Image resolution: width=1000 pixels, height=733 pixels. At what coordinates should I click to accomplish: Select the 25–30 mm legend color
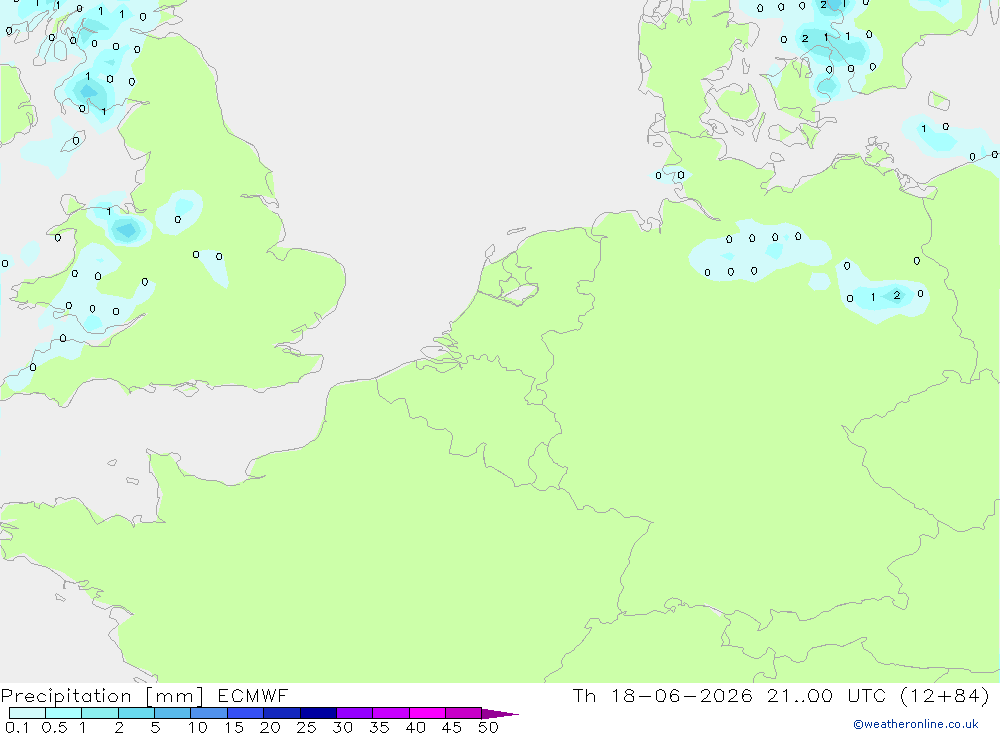318,713
